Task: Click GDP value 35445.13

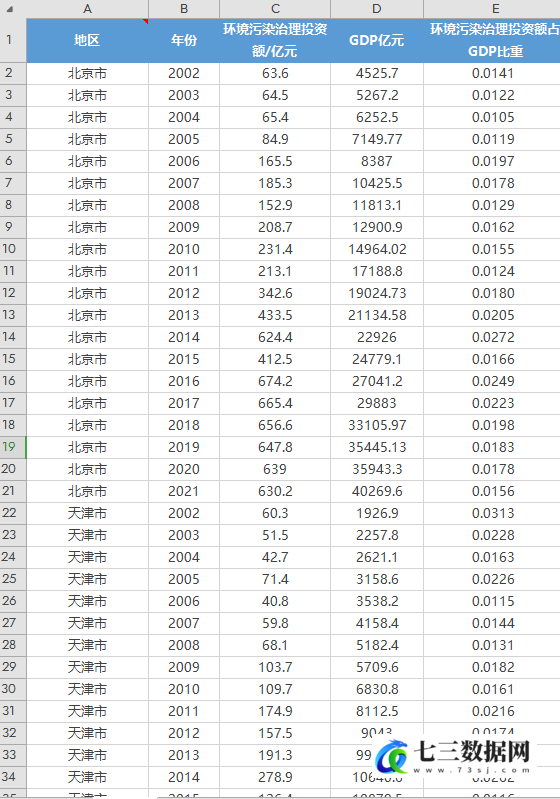Action: click(377, 447)
